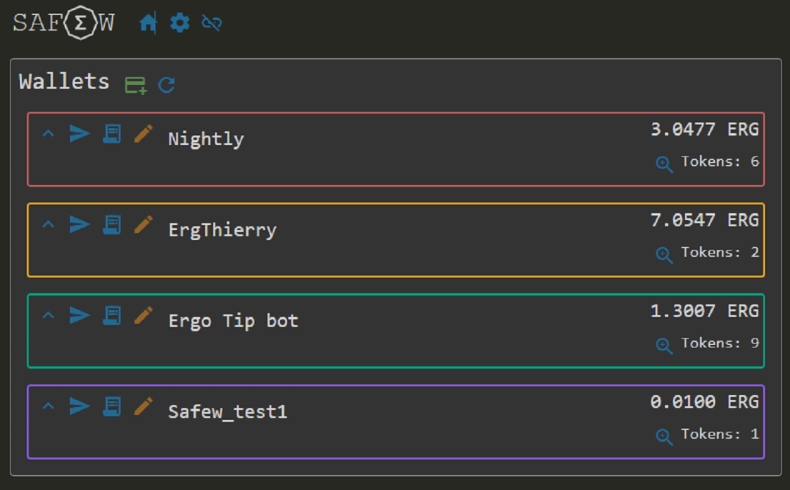The image size is (790, 490).
Task: Click the SAFEW logo
Action: coord(63,23)
